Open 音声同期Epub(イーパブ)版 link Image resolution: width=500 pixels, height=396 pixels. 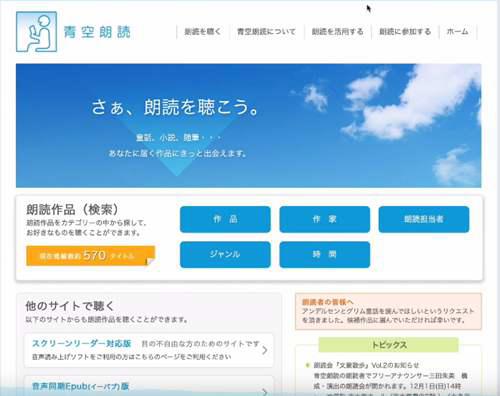click(x=81, y=386)
